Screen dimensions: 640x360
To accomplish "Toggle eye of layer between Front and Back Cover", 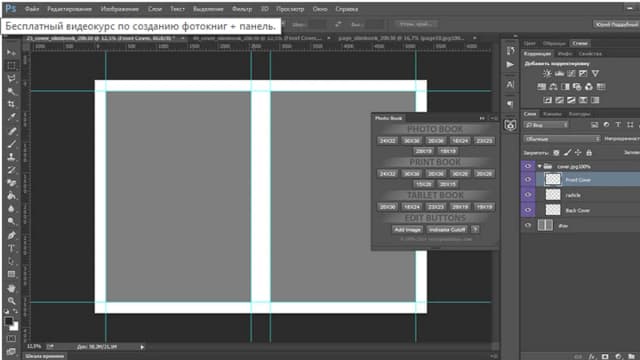I will (528, 195).
